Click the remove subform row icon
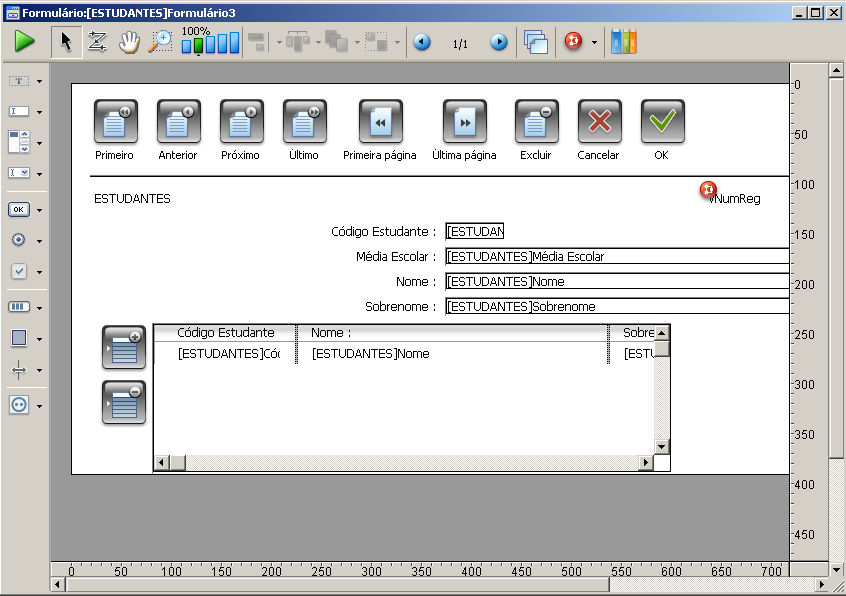The image size is (846, 596). [124, 402]
